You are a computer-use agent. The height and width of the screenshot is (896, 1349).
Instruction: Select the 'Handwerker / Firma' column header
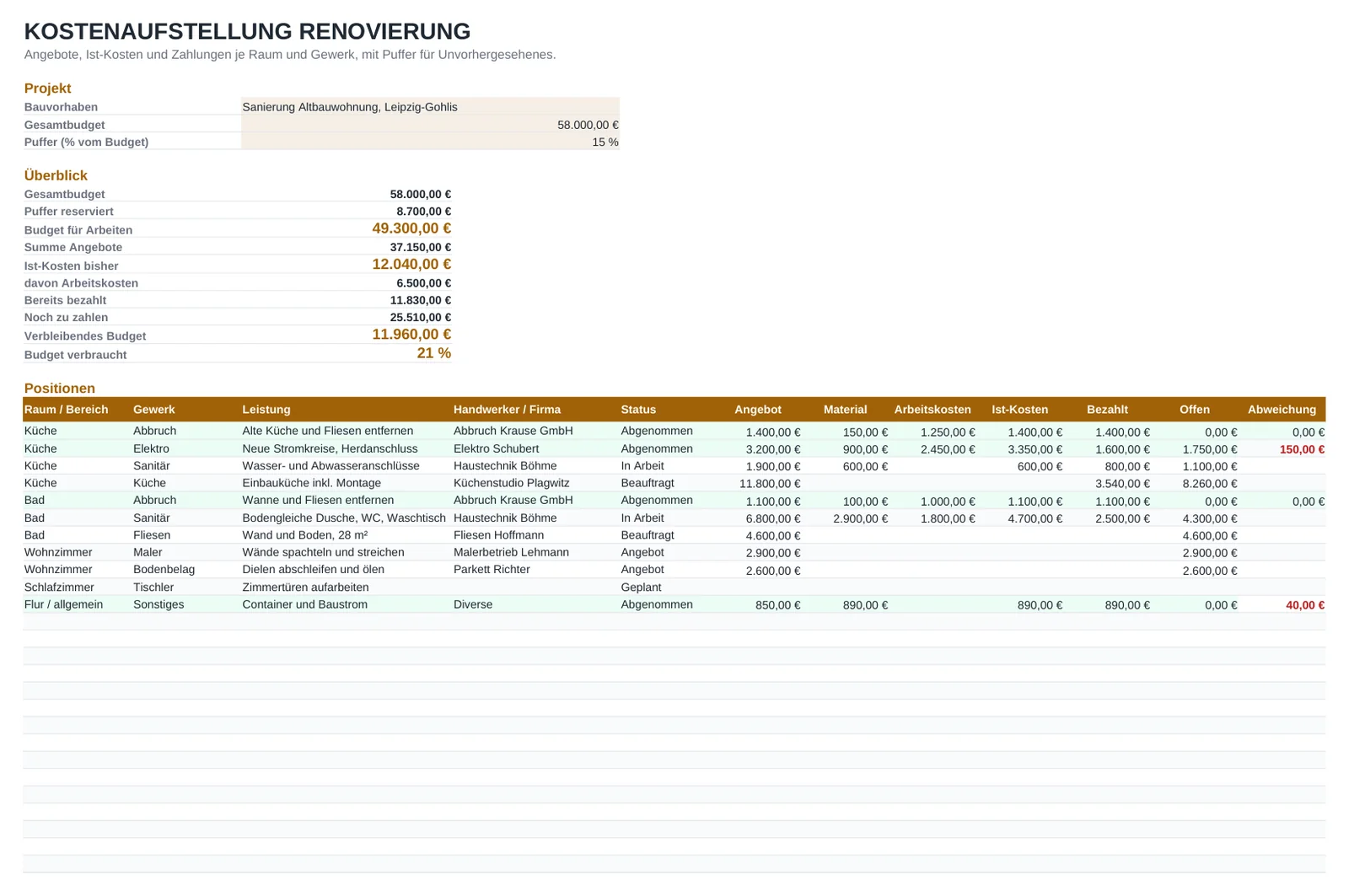click(x=507, y=410)
